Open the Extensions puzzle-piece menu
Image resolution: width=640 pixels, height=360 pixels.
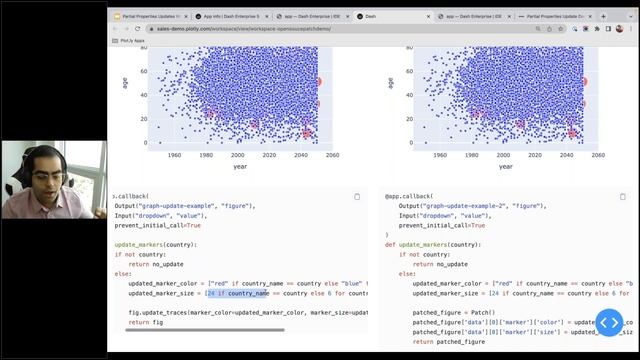597,29
